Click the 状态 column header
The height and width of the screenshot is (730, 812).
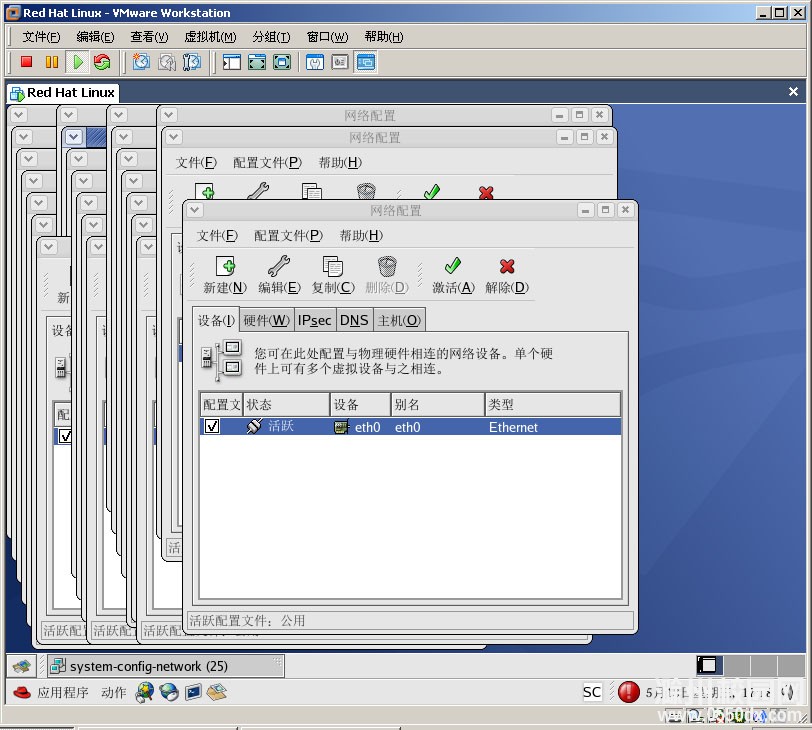pyautogui.click(x=286, y=404)
